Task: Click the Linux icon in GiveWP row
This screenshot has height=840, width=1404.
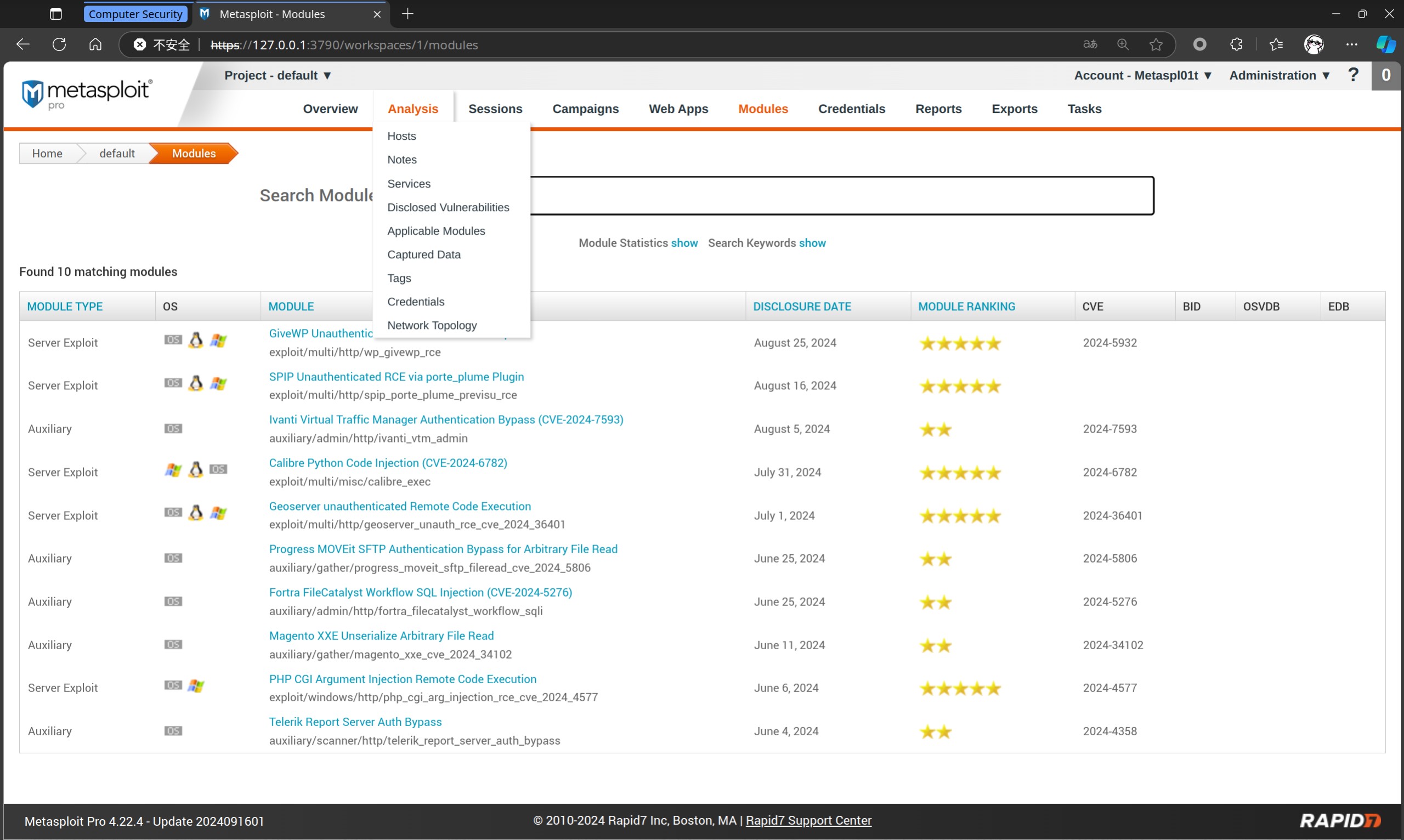Action: click(196, 340)
